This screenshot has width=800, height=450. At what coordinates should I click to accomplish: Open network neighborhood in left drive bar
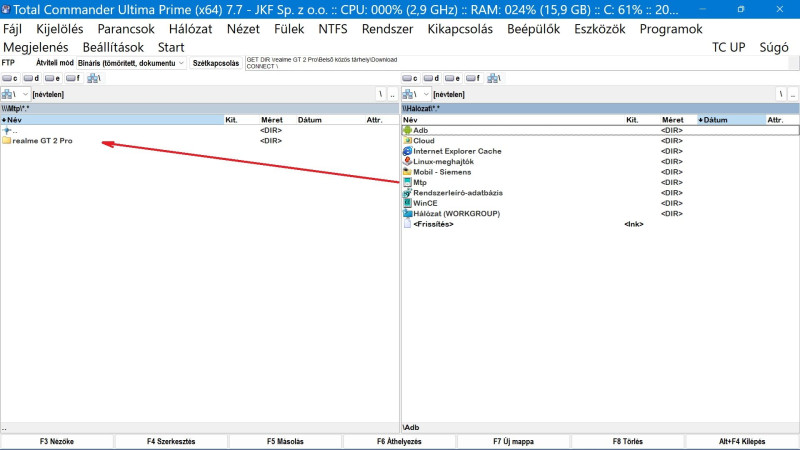coord(94,78)
